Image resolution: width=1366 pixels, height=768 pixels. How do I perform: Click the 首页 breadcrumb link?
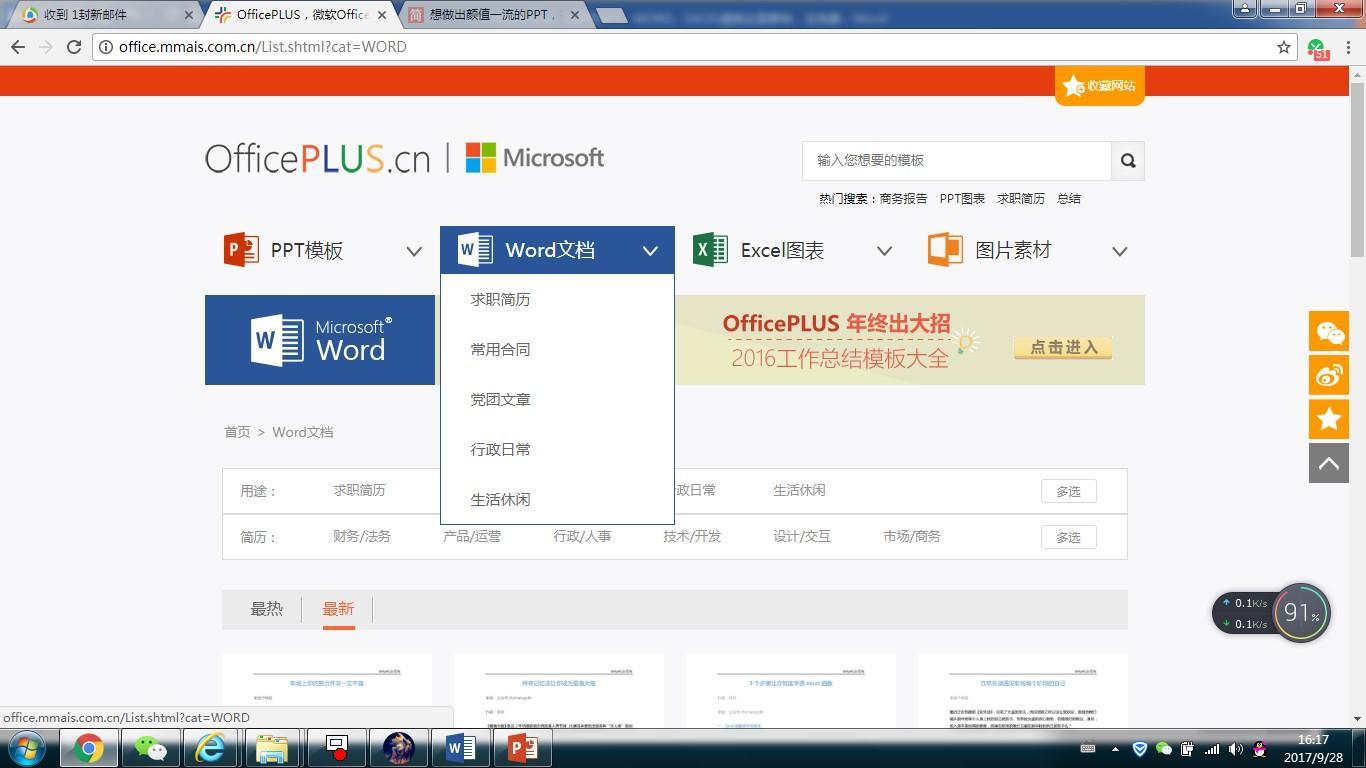click(237, 432)
